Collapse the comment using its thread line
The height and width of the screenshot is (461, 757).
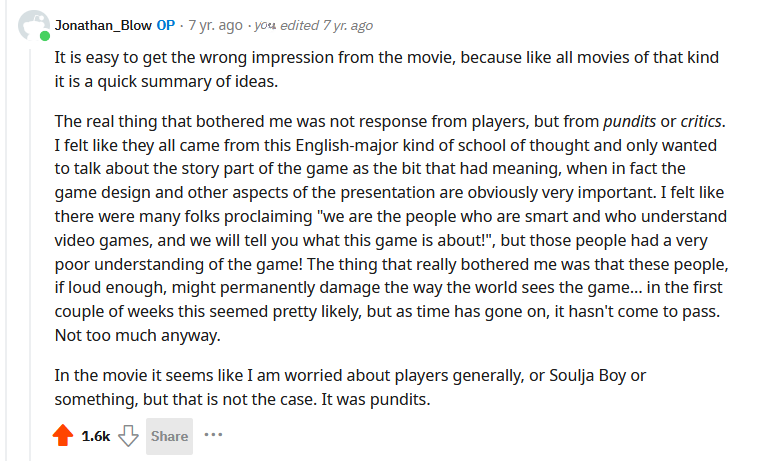coord(30,253)
